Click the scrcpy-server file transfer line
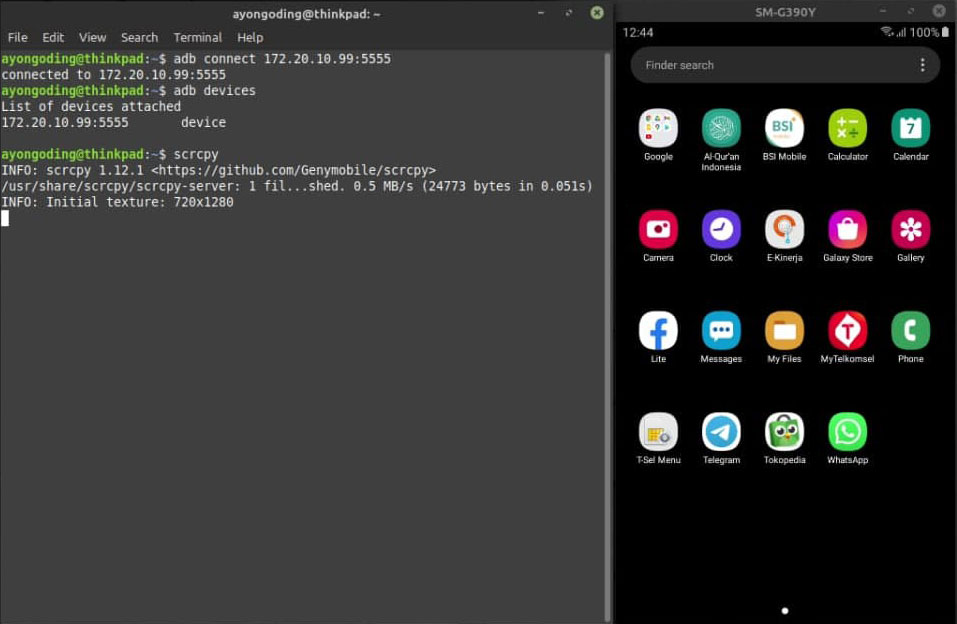 click(297, 186)
